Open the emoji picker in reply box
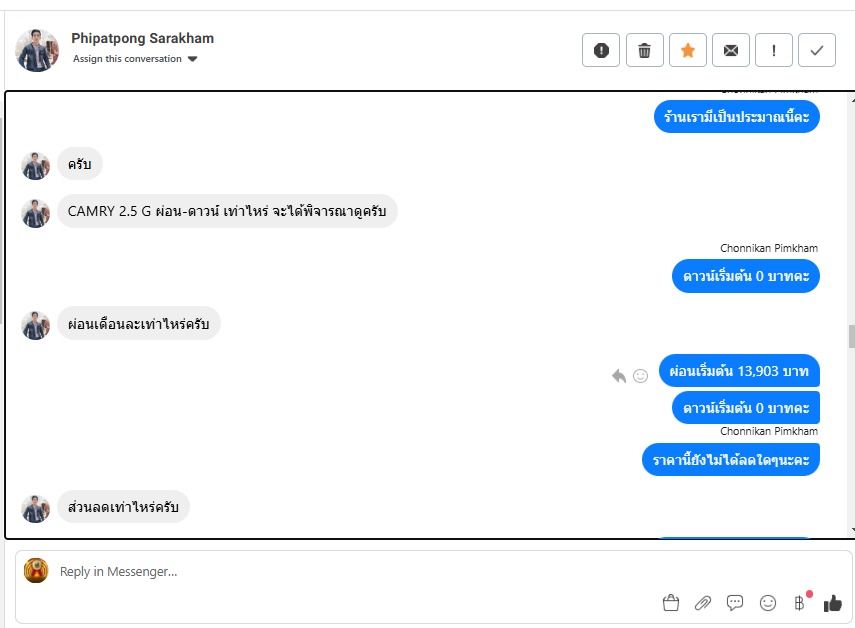Screen dimensions: 855x628 (x=768, y=603)
